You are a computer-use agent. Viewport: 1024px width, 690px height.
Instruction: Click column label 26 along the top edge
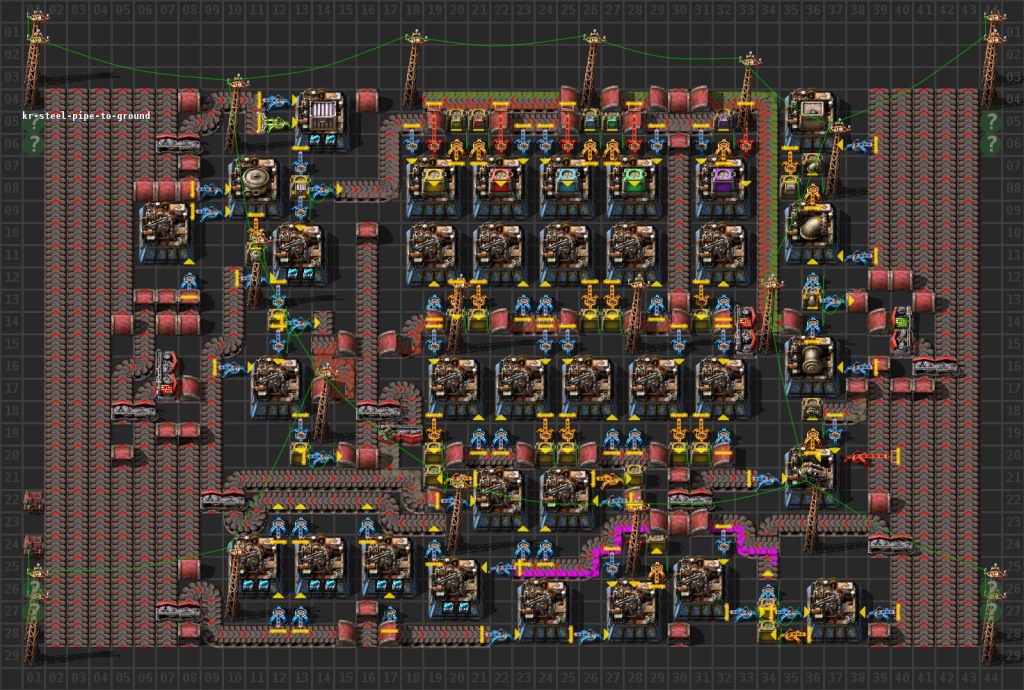tap(589, 10)
